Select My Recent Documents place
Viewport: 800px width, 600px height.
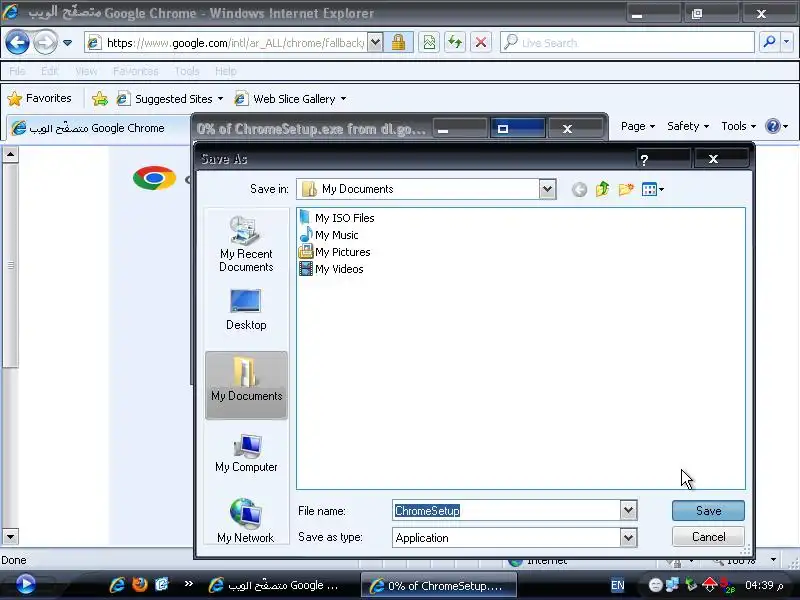[246, 244]
